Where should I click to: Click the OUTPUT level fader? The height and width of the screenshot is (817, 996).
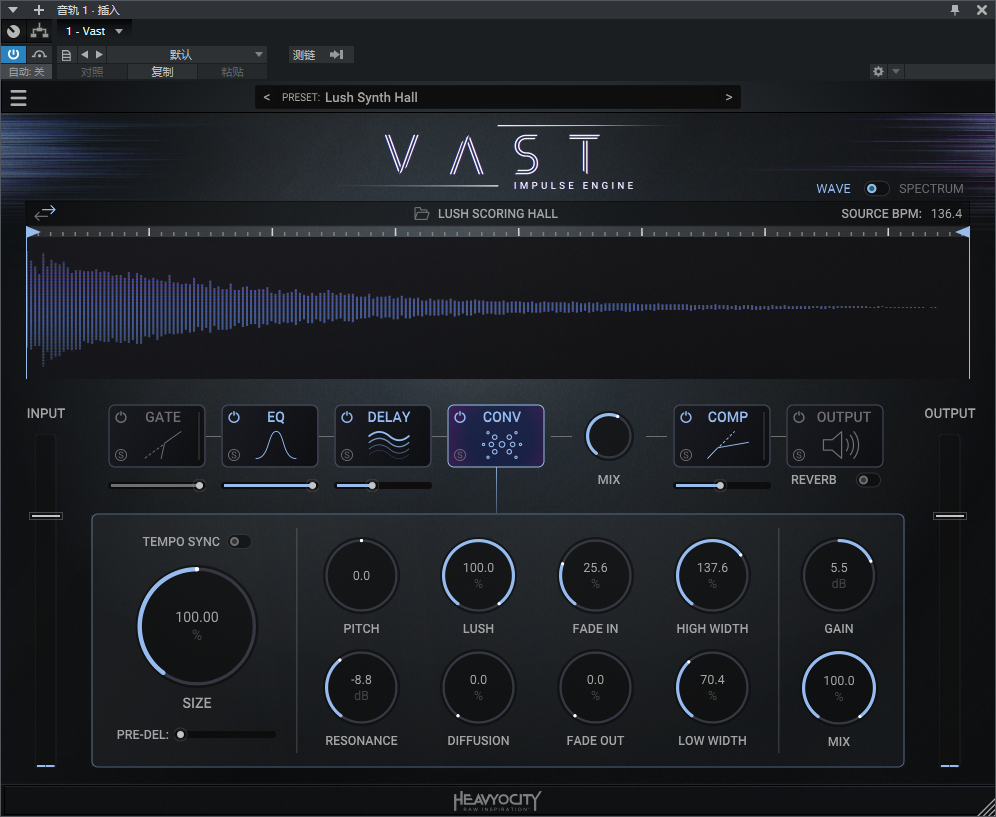coord(950,516)
